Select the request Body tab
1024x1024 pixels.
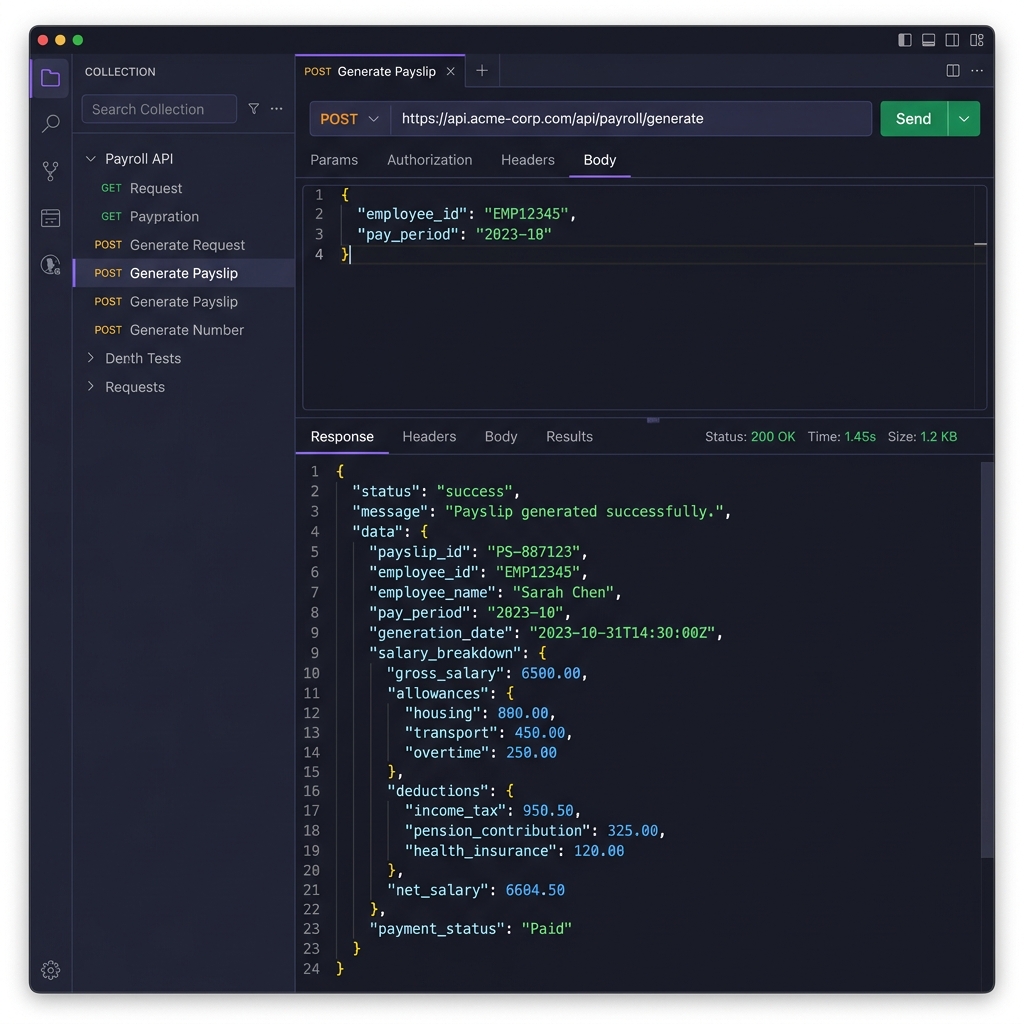[x=600, y=160]
